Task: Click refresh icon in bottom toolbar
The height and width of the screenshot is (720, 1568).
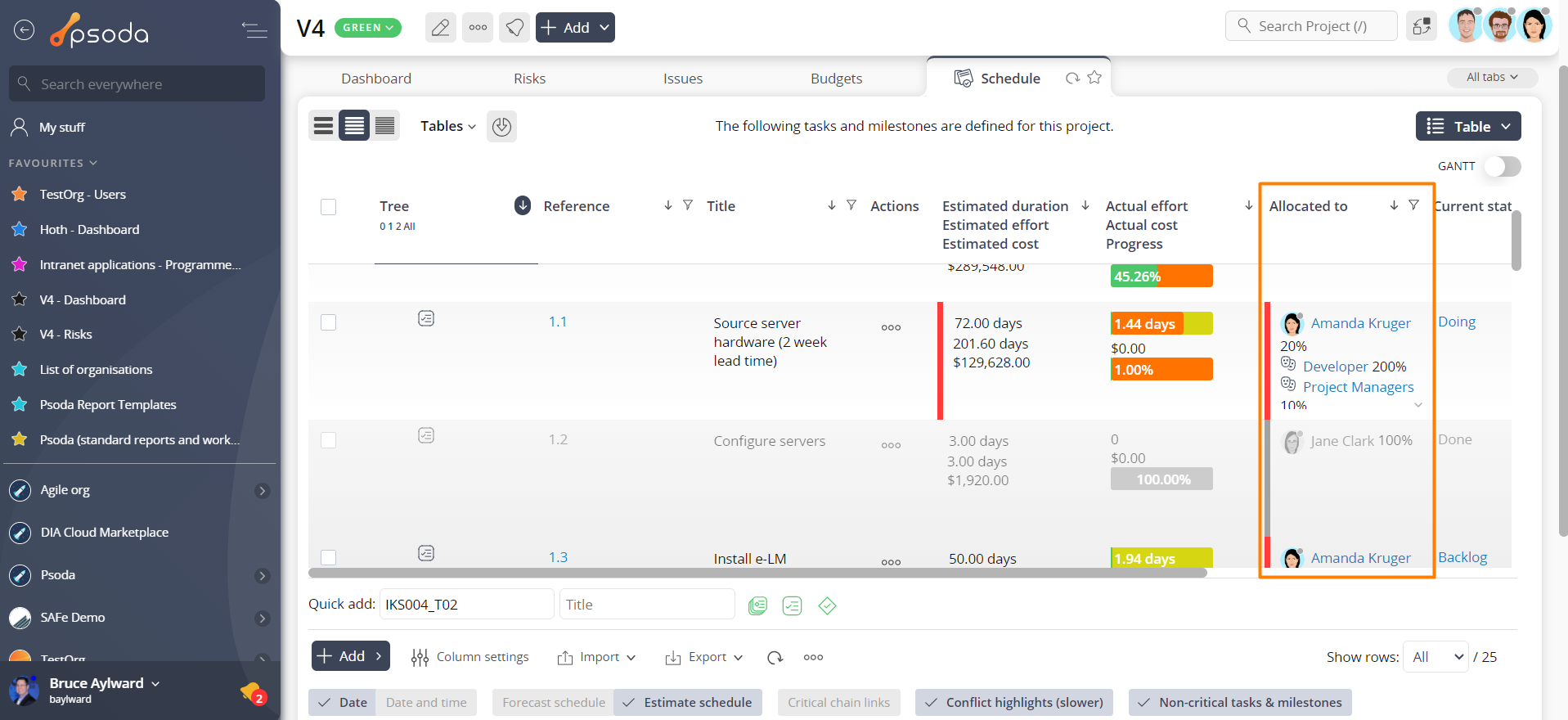Action: [x=775, y=657]
